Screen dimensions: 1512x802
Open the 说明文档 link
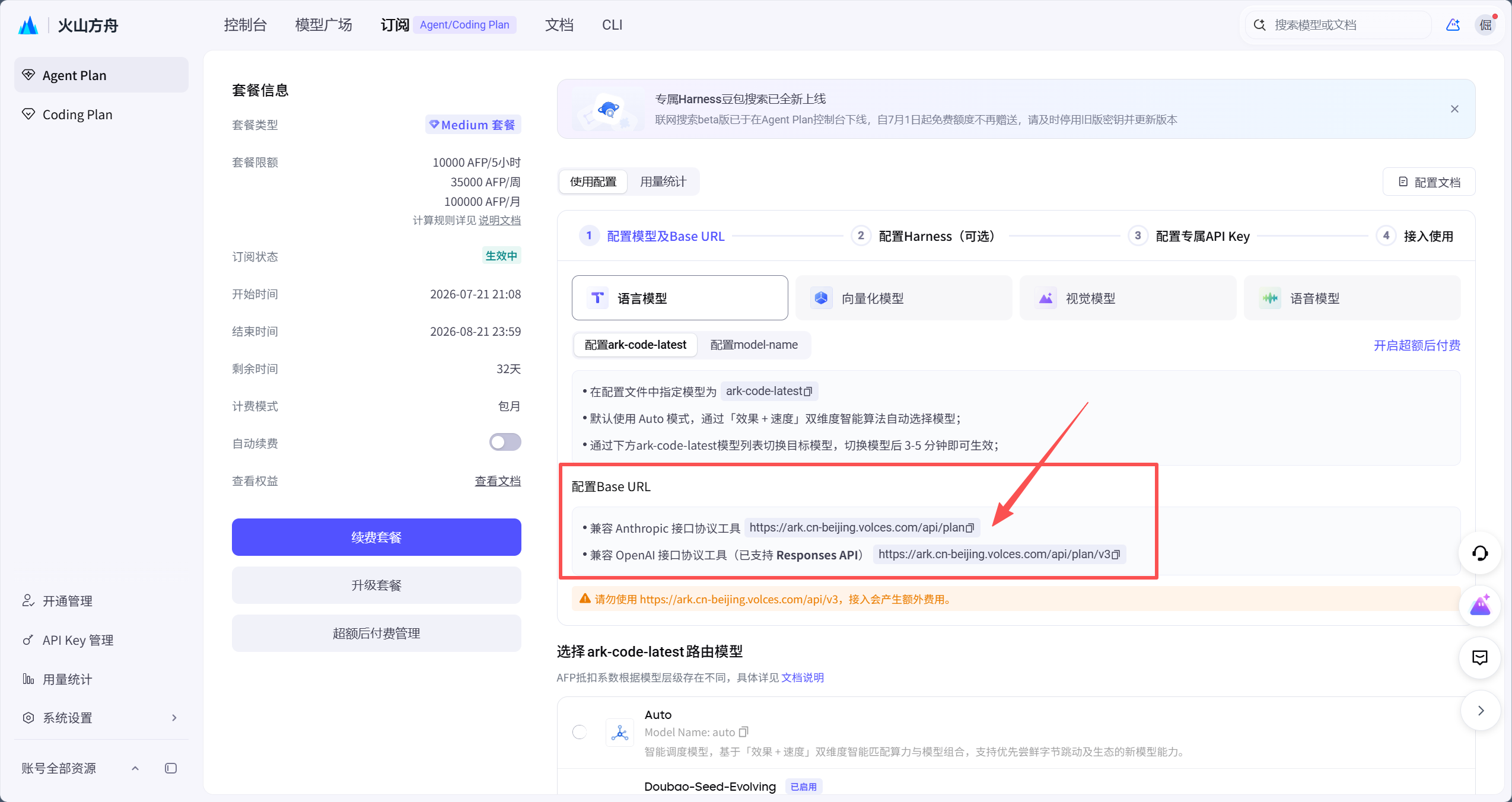pyautogui.click(x=500, y=221)
